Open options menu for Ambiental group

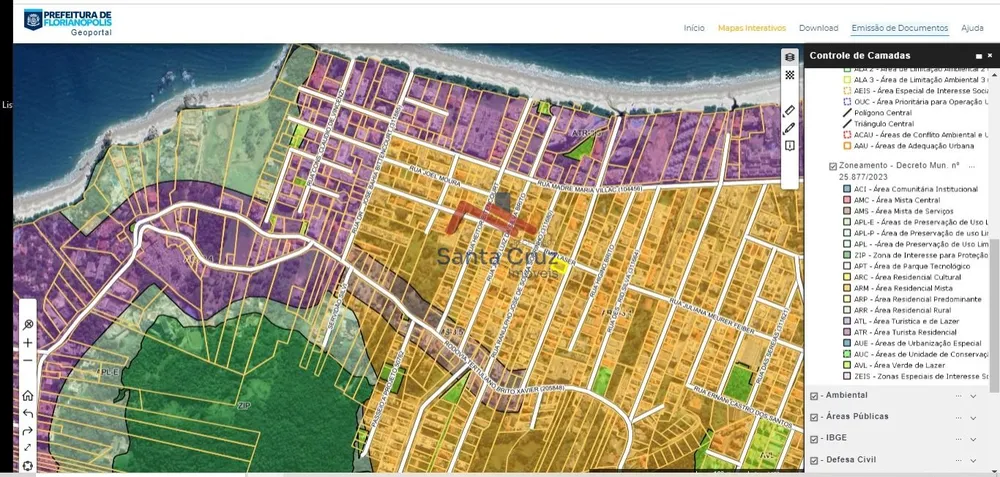tap(958, 396)
